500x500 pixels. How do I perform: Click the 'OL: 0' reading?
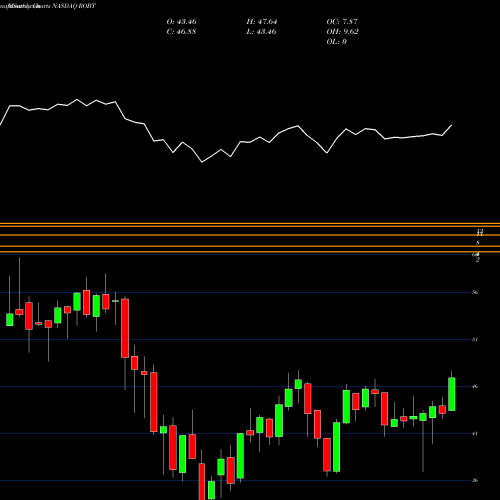pyautogui.click(x=336, y=42)
